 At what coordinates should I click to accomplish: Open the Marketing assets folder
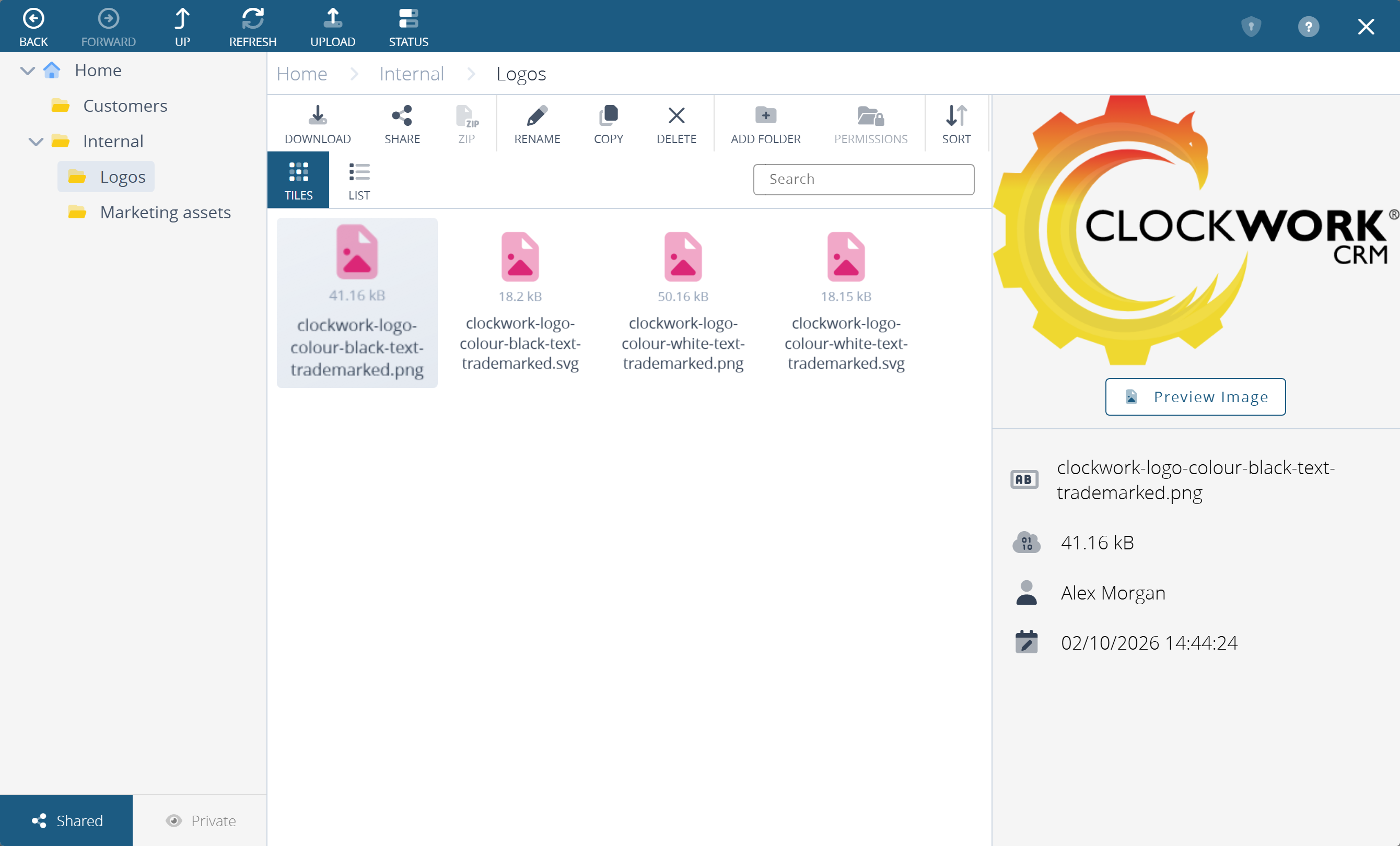click(x=149, y=212)
